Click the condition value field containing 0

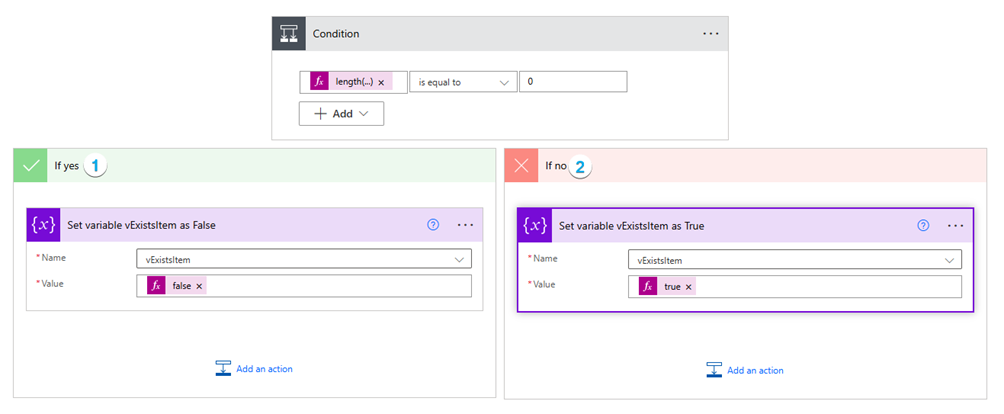(x=572, y=83)
